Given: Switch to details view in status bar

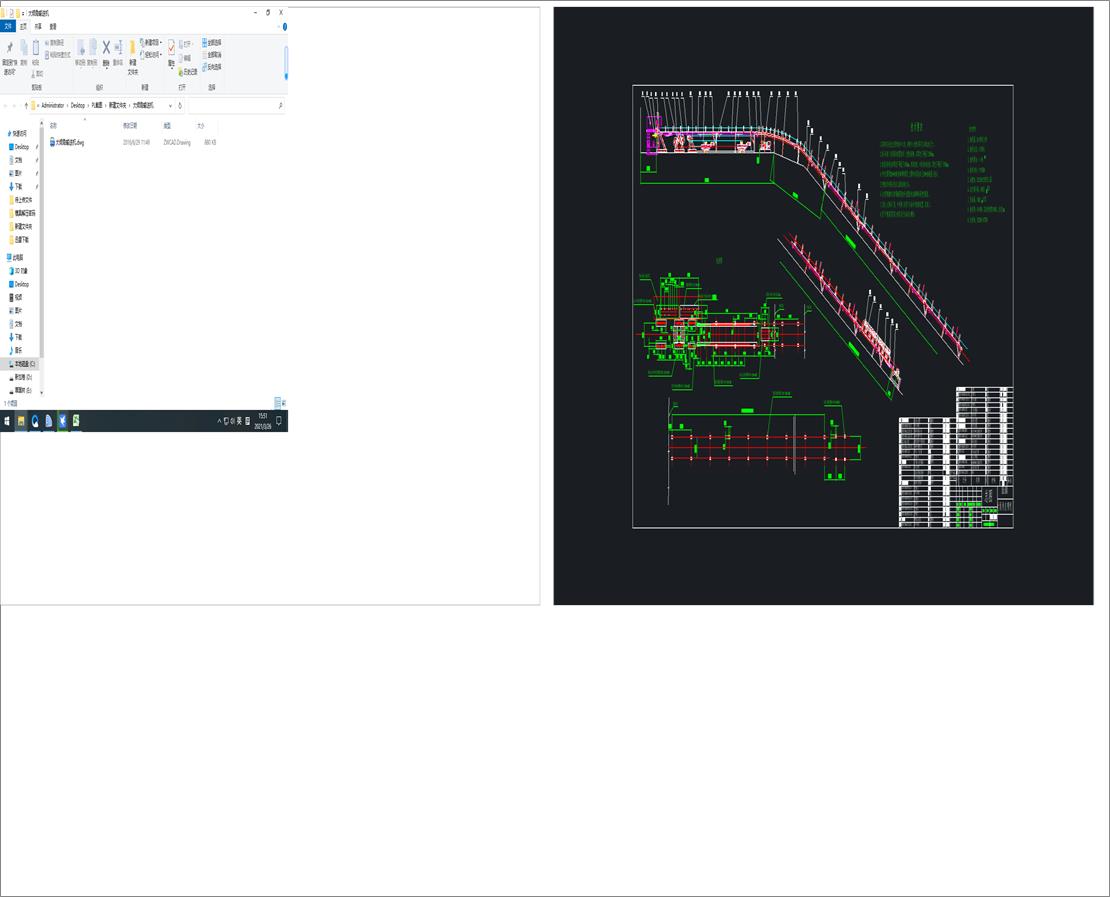Looking at the screenshot, I should 277,403.
